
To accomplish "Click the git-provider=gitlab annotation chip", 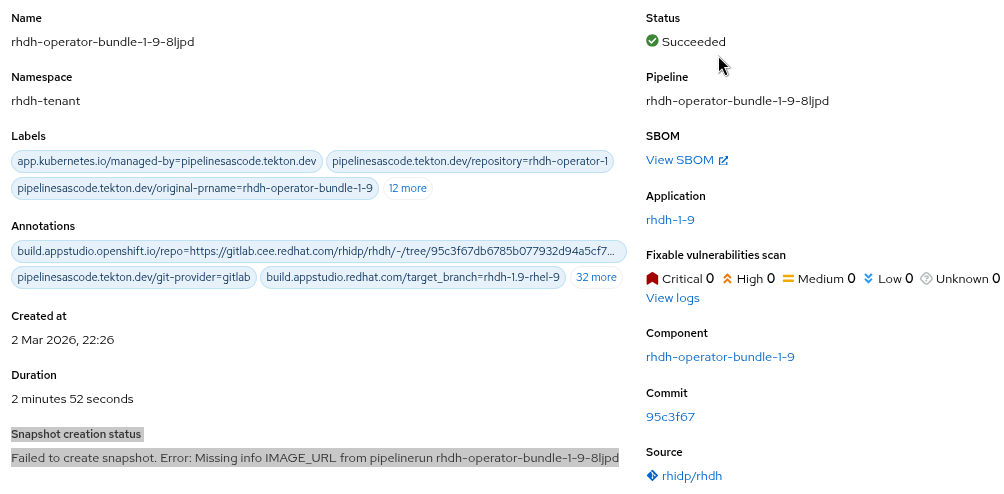I will [135, 277].
